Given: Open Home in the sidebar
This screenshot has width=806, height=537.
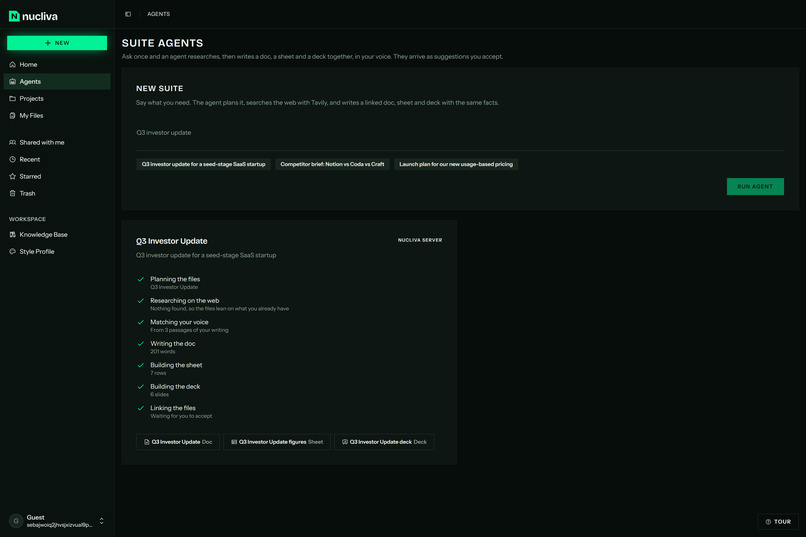Looking at the screenshot, I should click(x=57, y=64).
